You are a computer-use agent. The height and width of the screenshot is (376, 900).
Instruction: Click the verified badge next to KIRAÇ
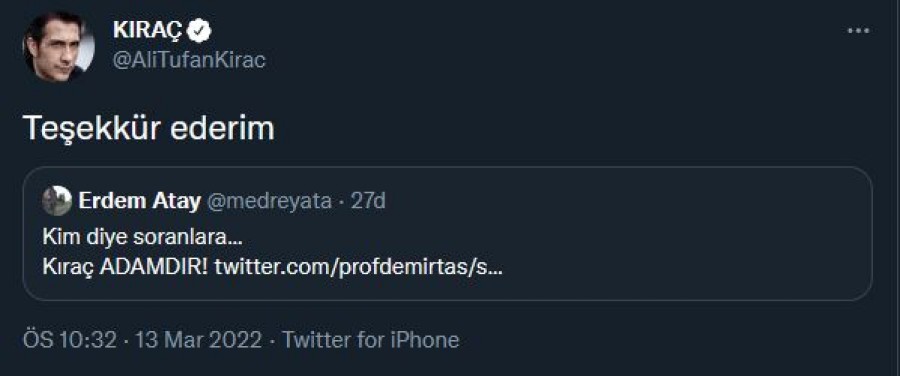tap(201, 30)
